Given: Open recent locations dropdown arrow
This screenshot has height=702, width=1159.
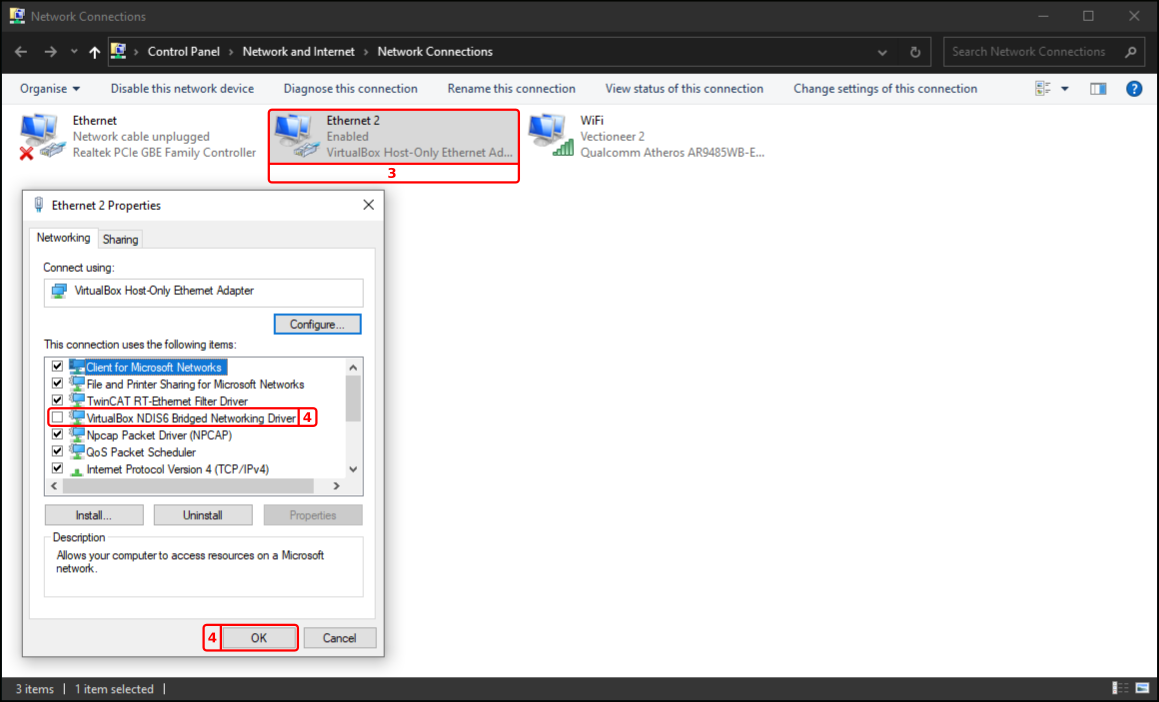Looking at the screenshot, I should (x=74, y=52).
